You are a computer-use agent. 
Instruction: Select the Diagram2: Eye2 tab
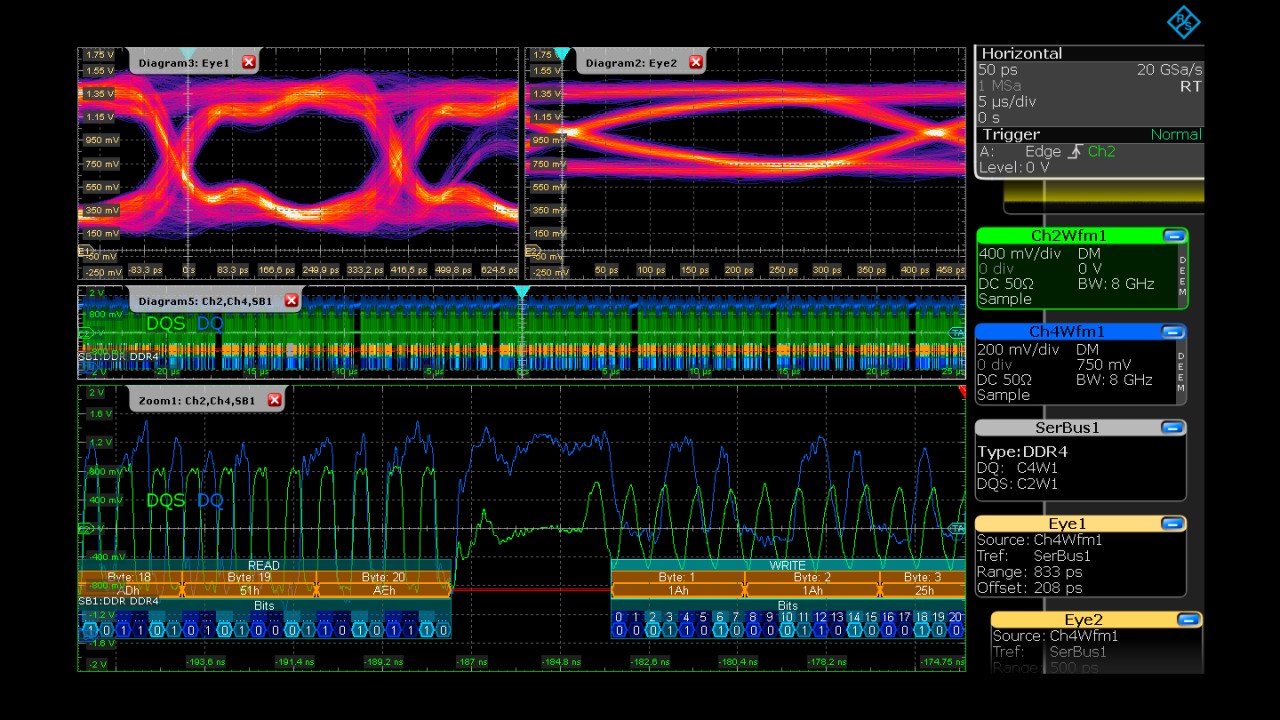point(631,63)
